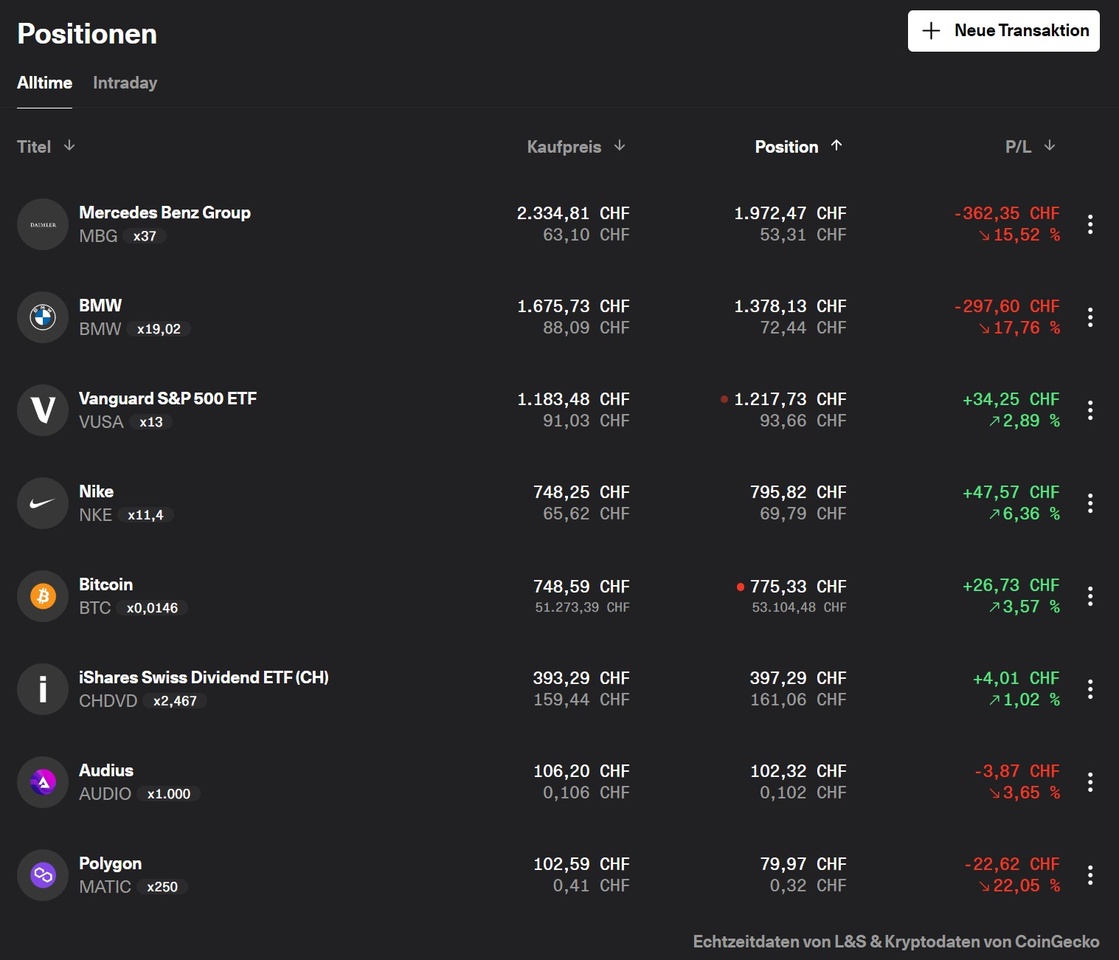The width and height of the screenshot is (1119, 960).
Task: Click the 2.334,81 CHF purchase price
Action: tap(573, 213)
